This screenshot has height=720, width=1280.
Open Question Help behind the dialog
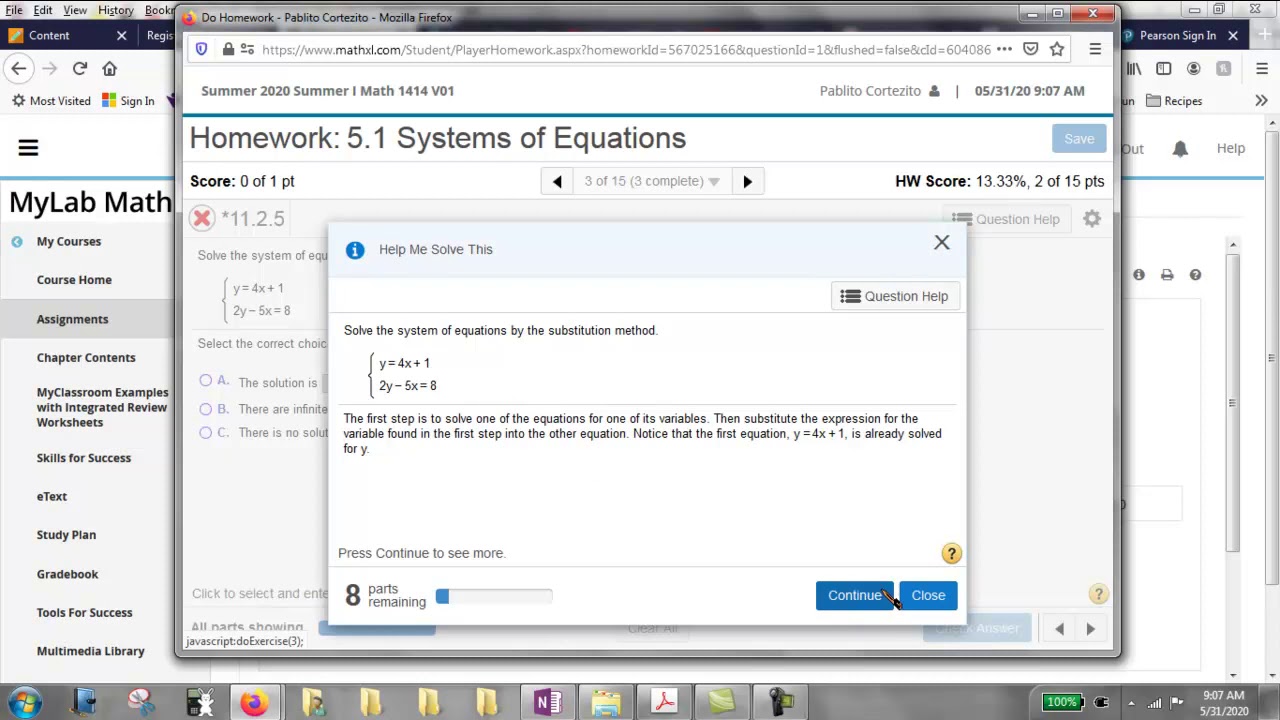[x=1006, y=219]
